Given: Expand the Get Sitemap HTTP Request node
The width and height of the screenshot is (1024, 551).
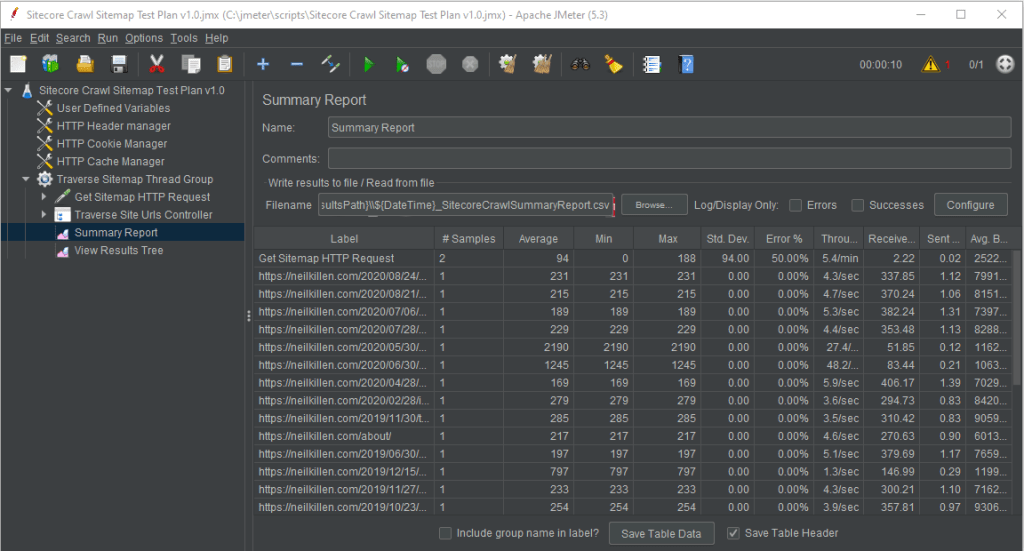Looking at the screenshot, I should [x=44, y=197].
